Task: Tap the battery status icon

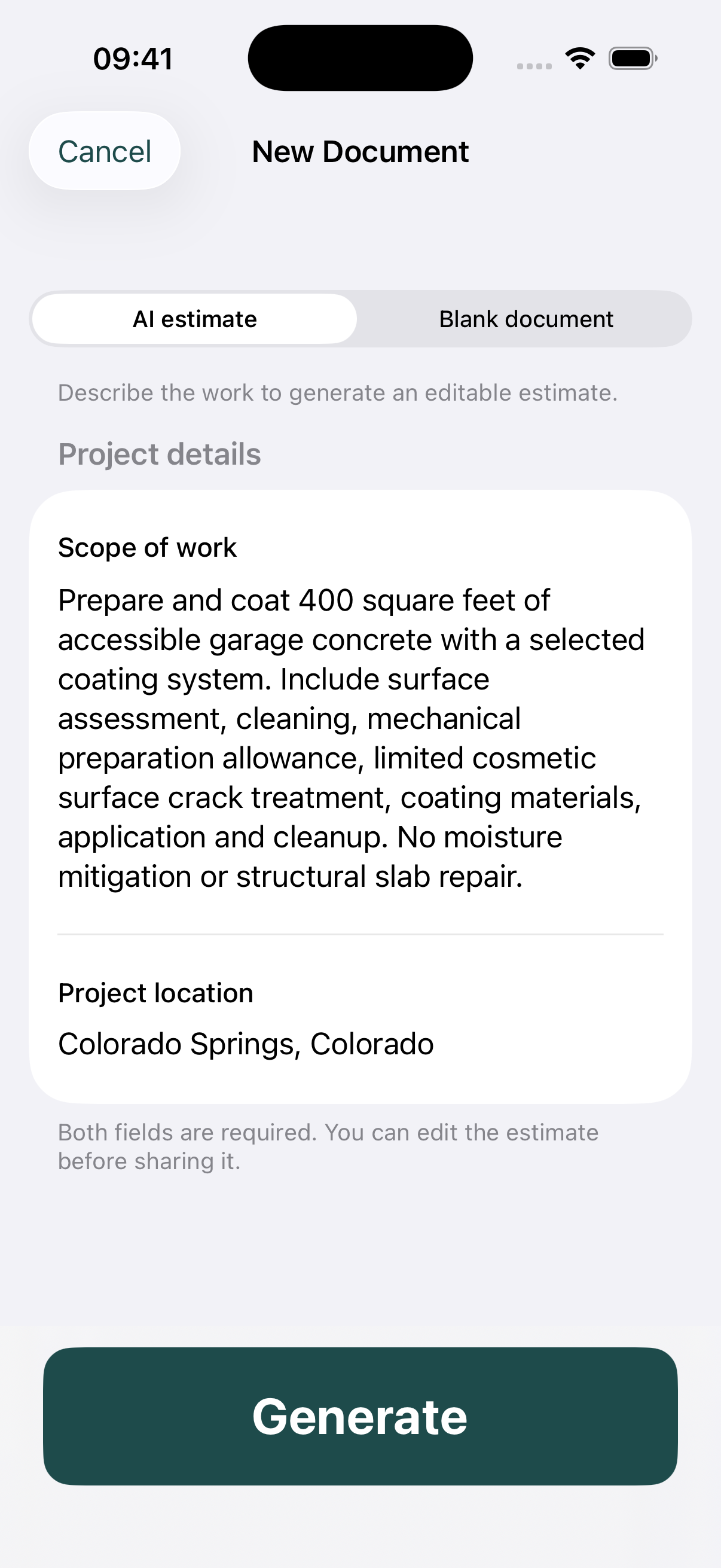Action: click(633, 59)
